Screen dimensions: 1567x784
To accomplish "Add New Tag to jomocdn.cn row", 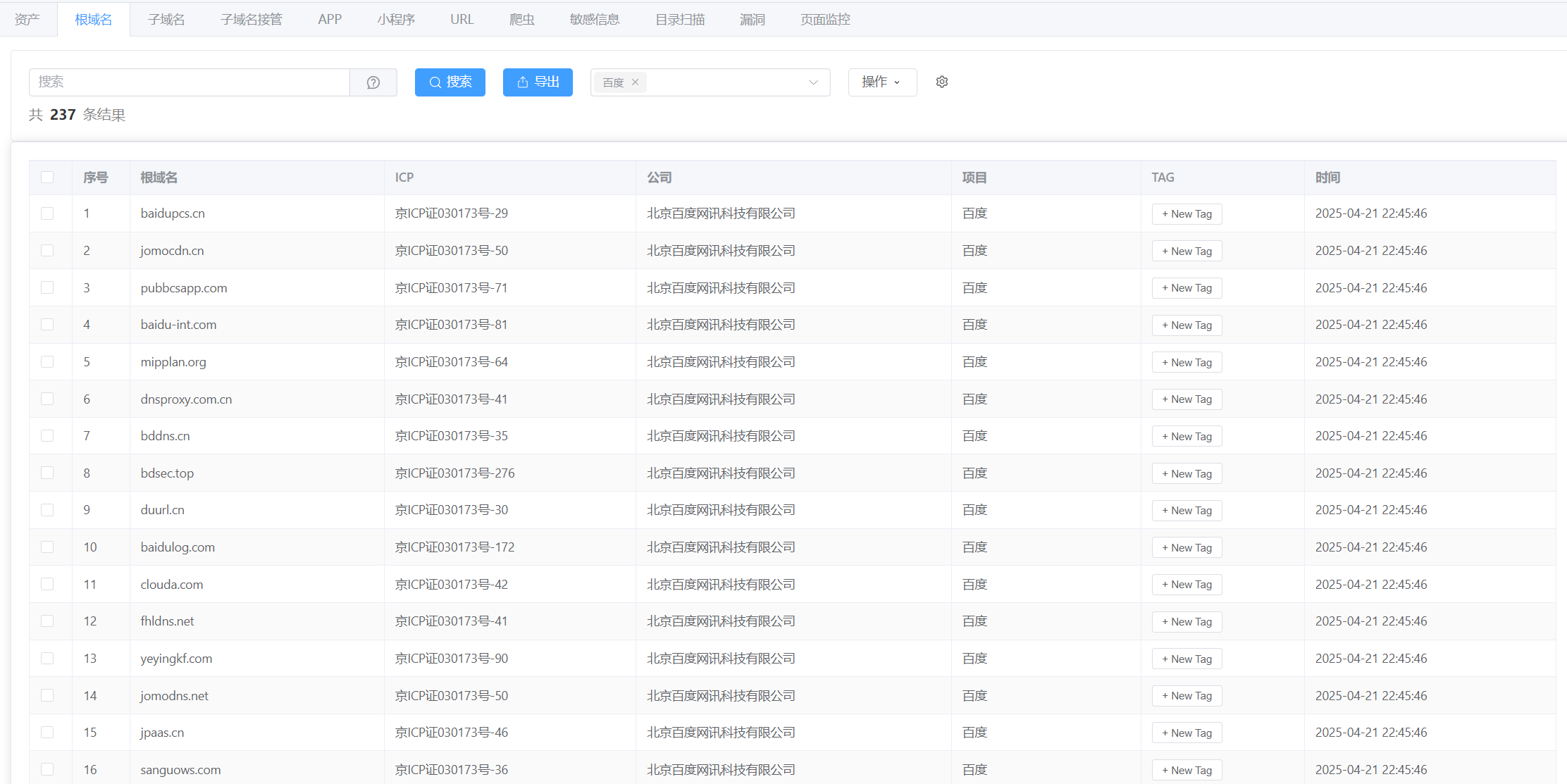I will click(1187, 251).
